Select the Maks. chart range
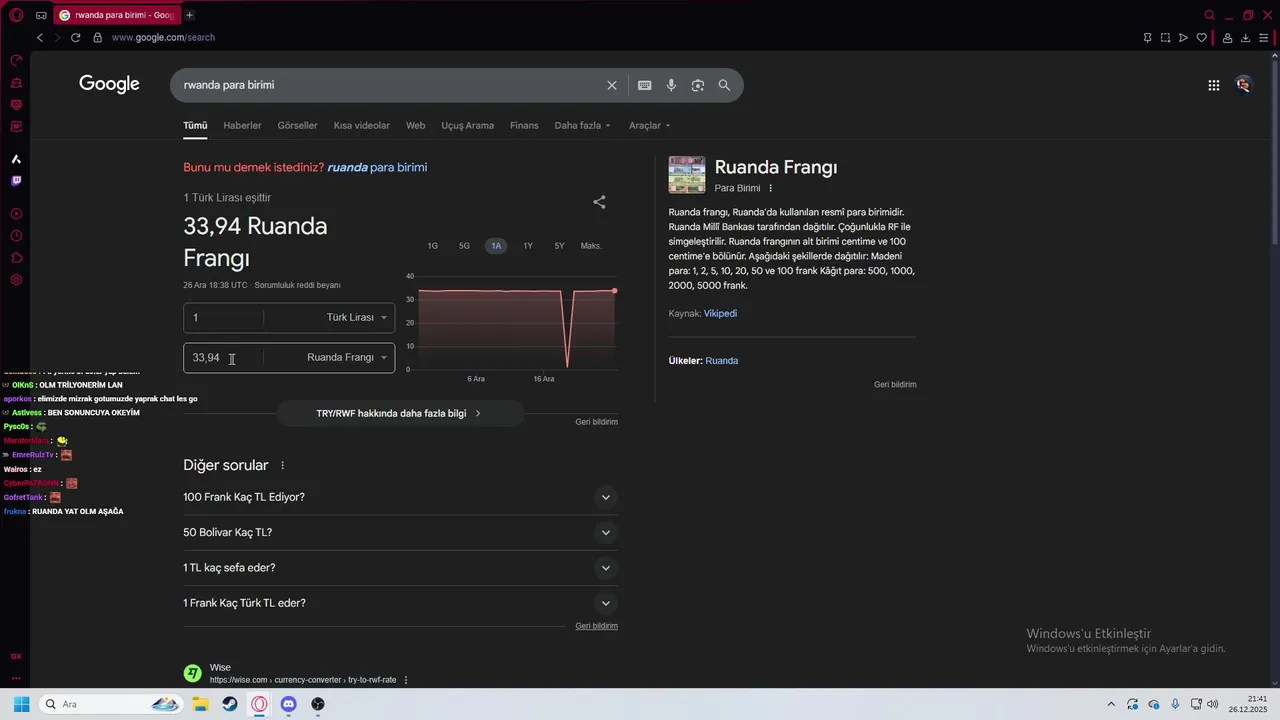 click(x=591, y=246)
